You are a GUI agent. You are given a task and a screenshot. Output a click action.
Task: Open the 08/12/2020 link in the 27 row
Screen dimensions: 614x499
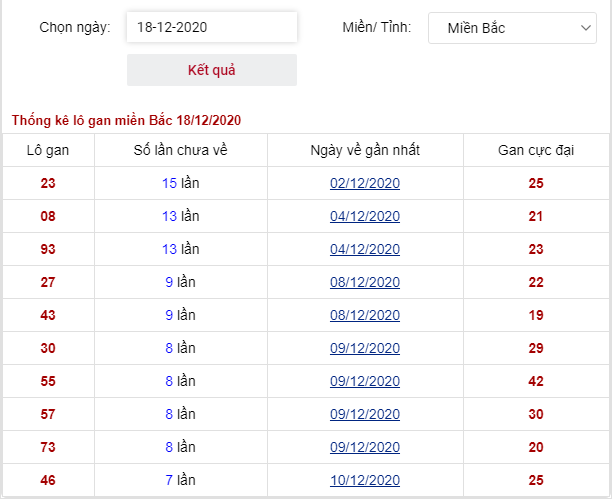pyautogui.click(x=365, y=282)
